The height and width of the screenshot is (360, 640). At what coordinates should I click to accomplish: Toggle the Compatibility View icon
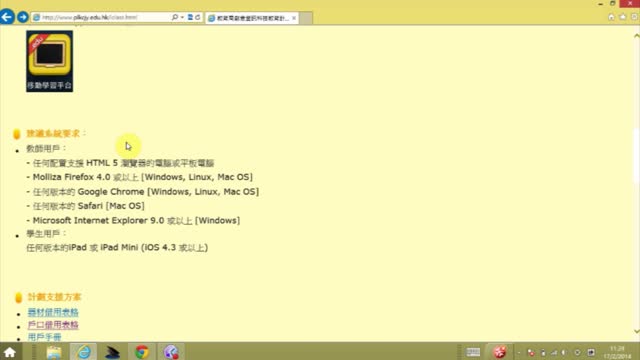coord(190,17)
